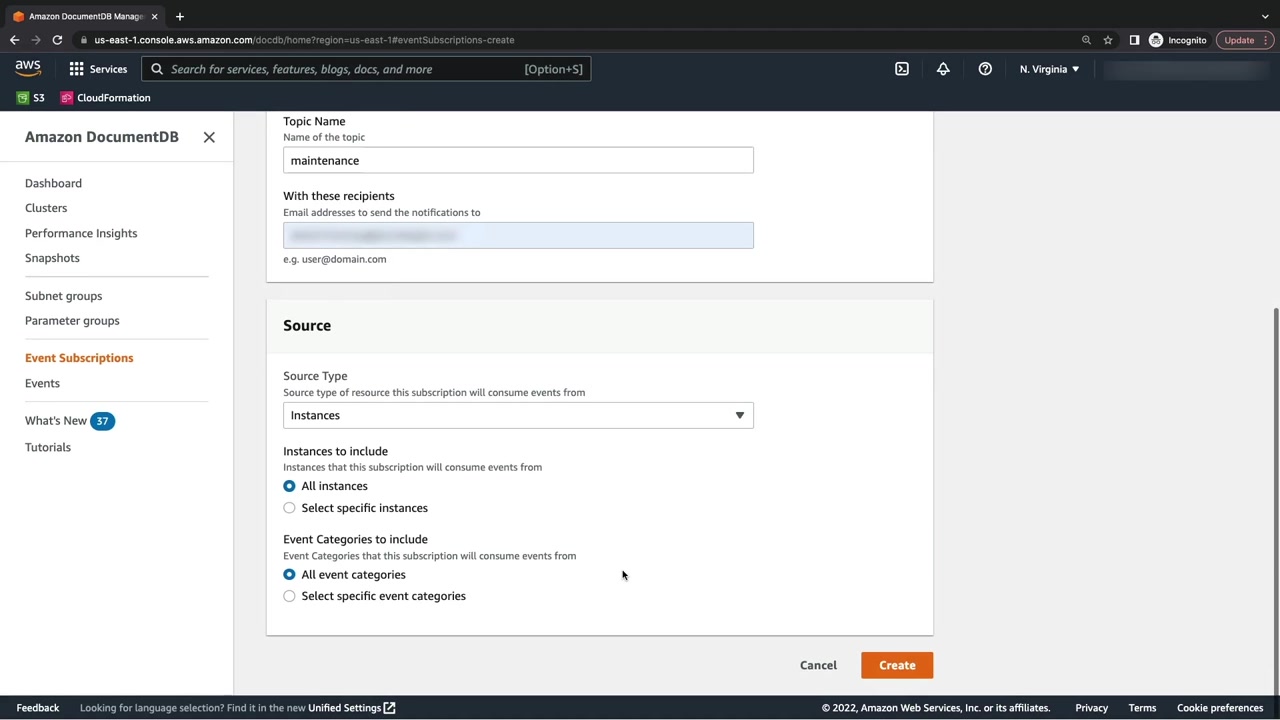
Task: Open the help question mark icon
Action: (x=985, y=69)
